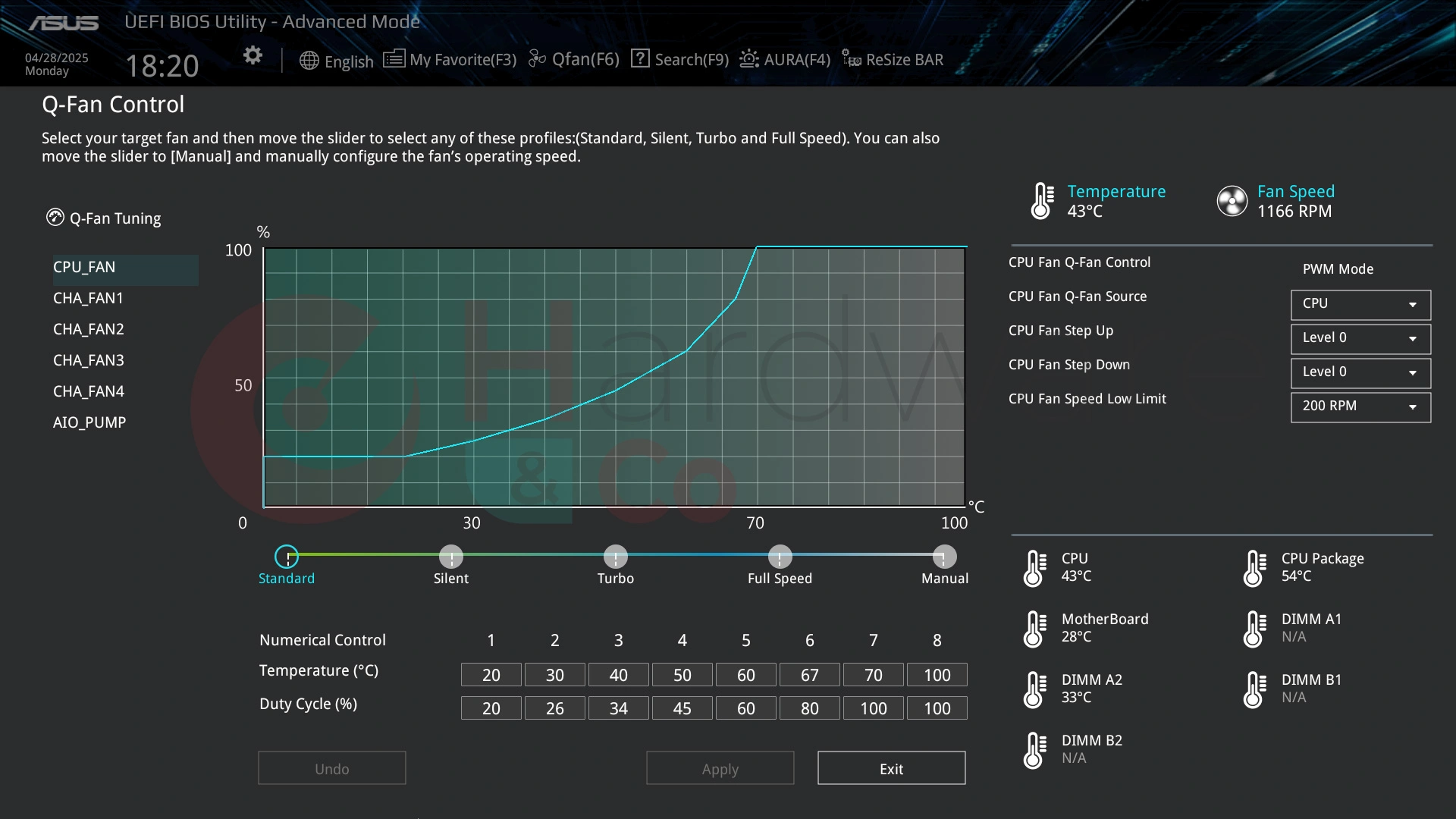Click the ReSize BAR icon

pos(851,58)
